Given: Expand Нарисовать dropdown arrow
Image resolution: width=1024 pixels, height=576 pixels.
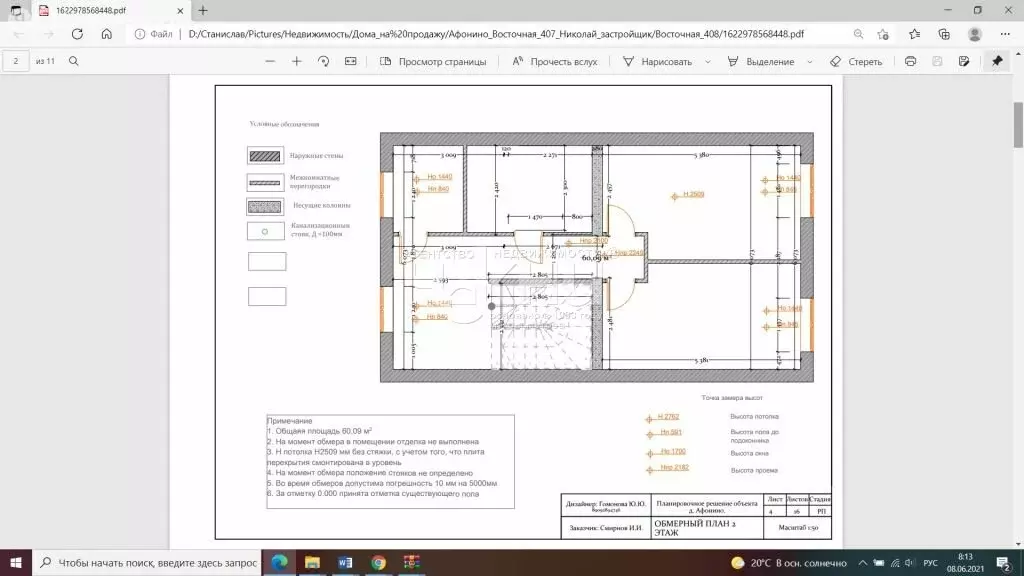Looking at the screenshot, I should pyautogui.click(x=707, y=61).
